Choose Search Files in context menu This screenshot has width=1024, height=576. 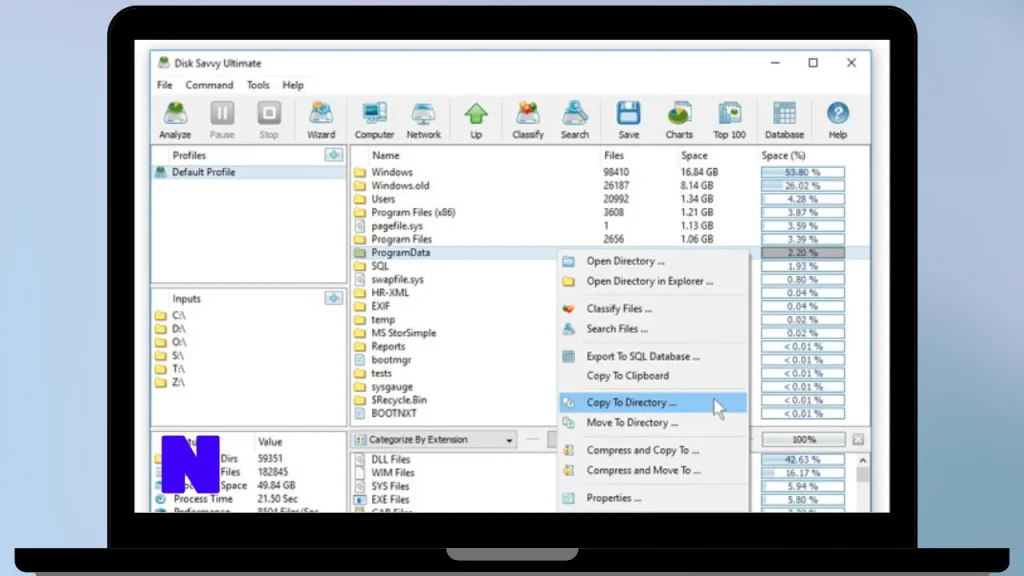[652, 328]
